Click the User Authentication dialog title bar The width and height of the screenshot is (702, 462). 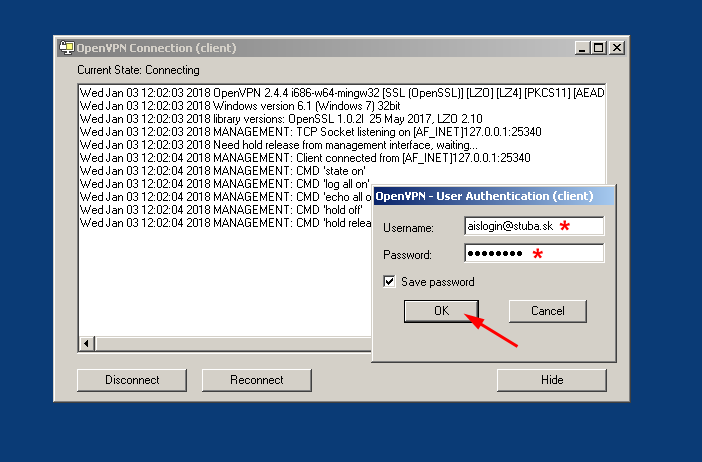pos(494,196)
